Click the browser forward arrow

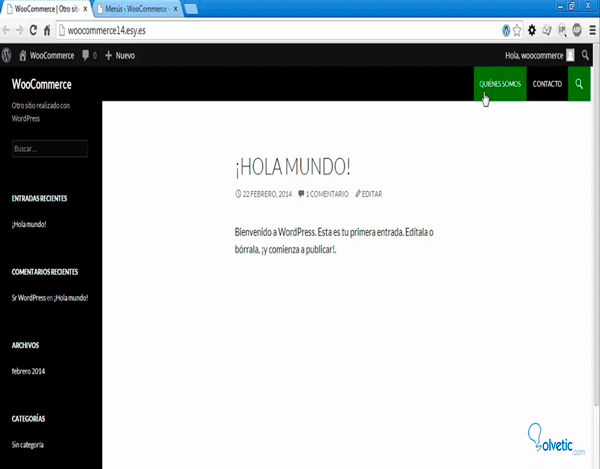click(x=20, y=30)
